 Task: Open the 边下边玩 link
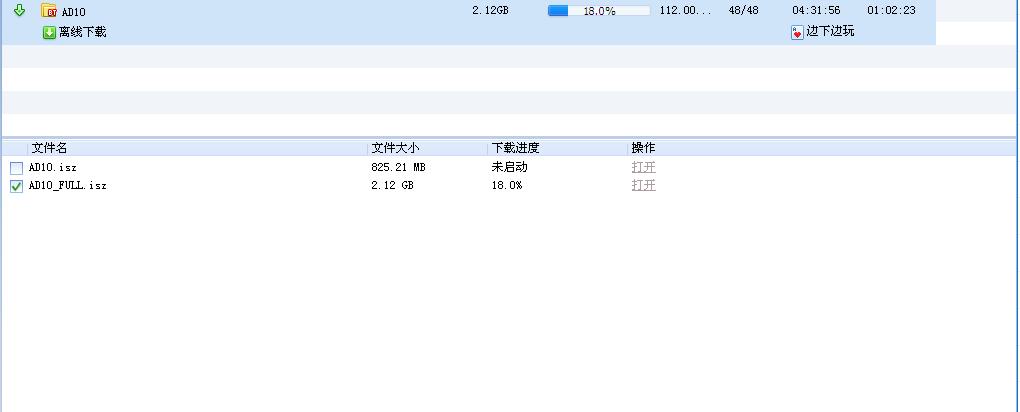click(x=830, y=31)
